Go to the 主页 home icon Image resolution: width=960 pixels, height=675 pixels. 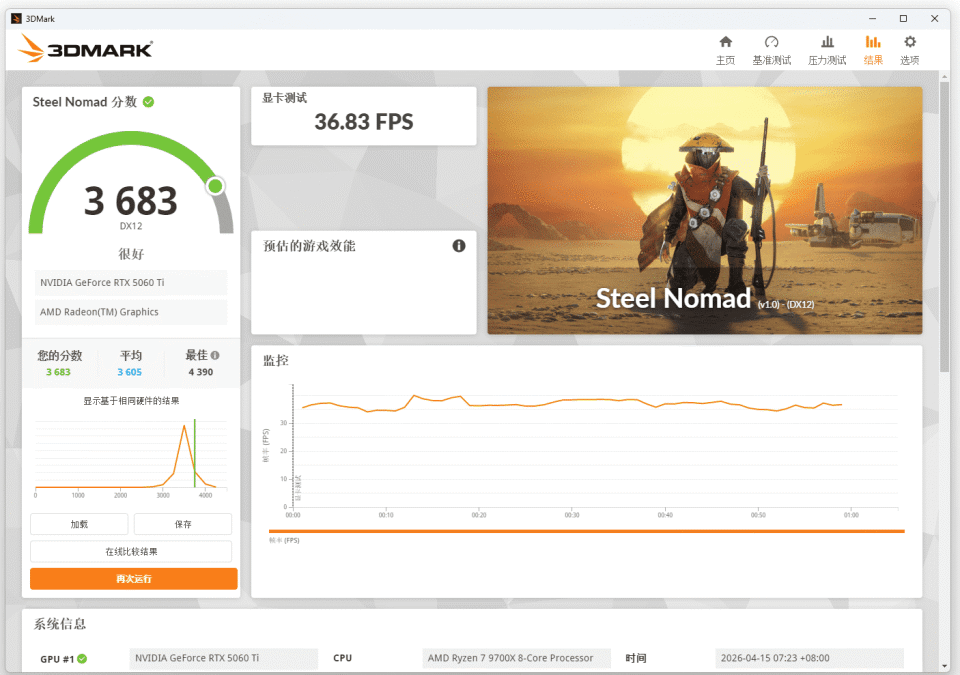click(x=726, y=42)
